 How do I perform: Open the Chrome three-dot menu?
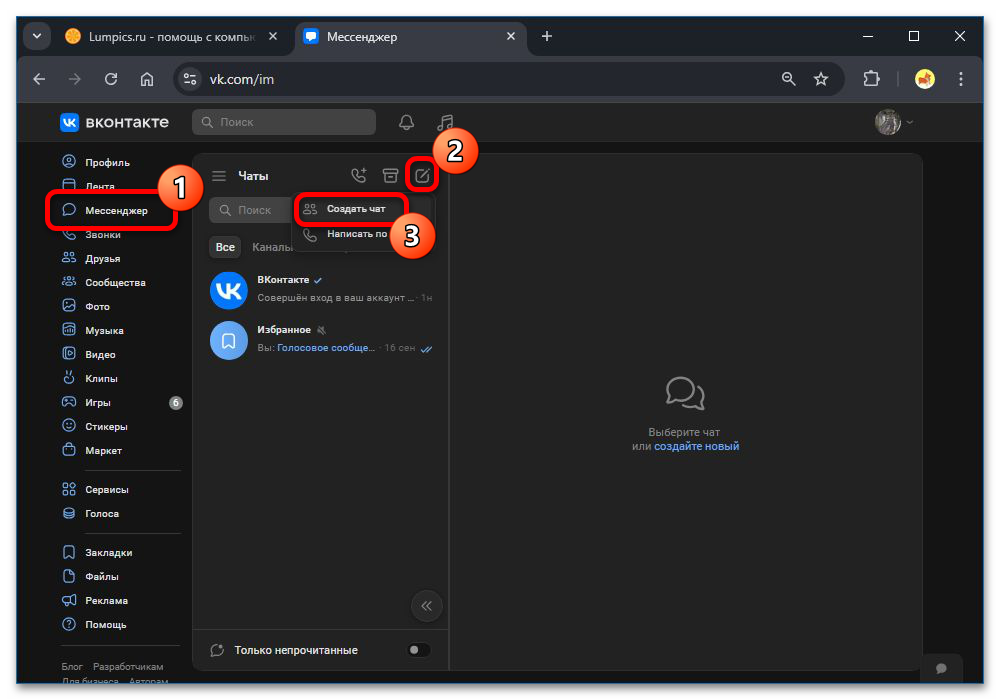point(960,79)
